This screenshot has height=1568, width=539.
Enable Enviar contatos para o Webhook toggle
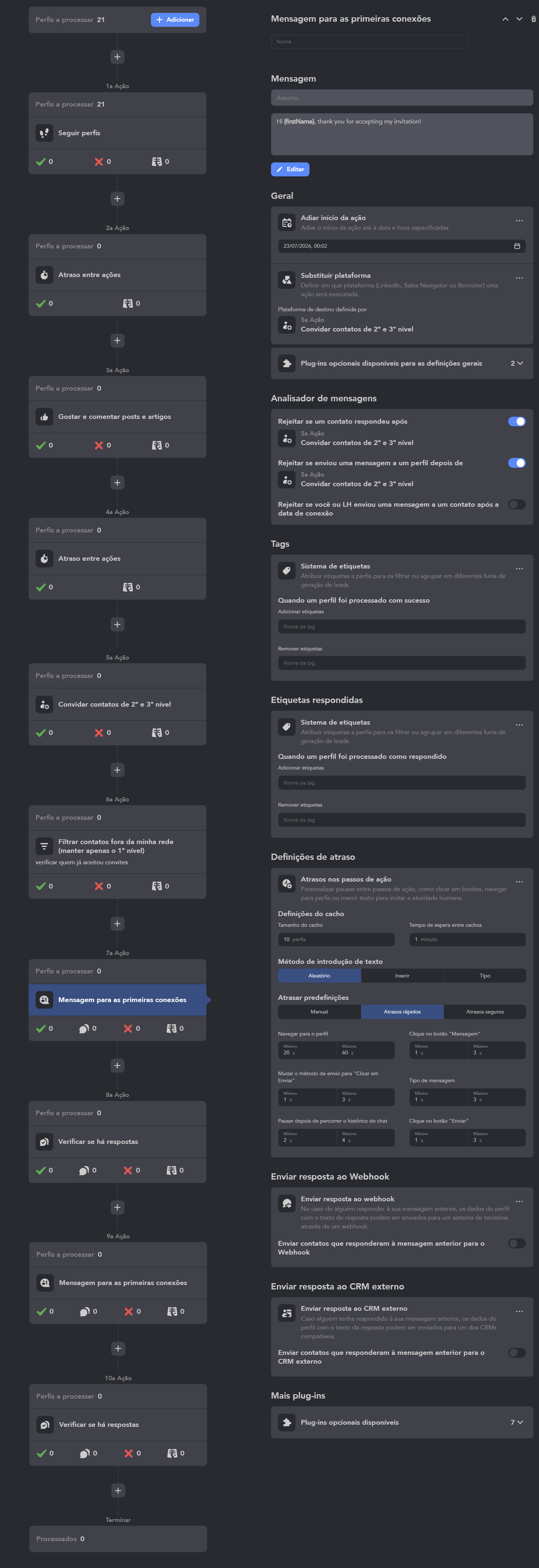517,1243
